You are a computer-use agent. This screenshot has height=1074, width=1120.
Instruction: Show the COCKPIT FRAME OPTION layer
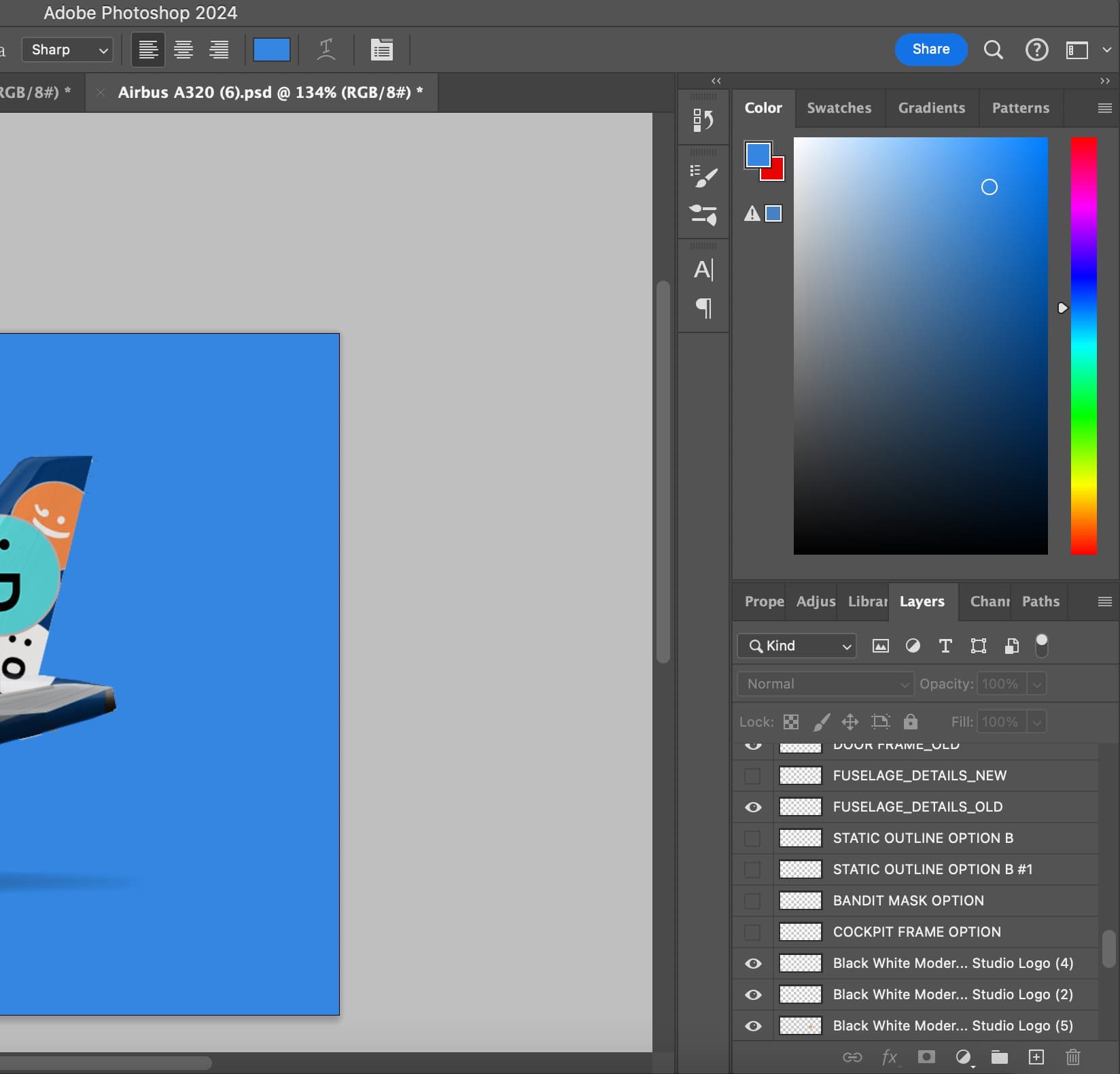click(752, 932)
